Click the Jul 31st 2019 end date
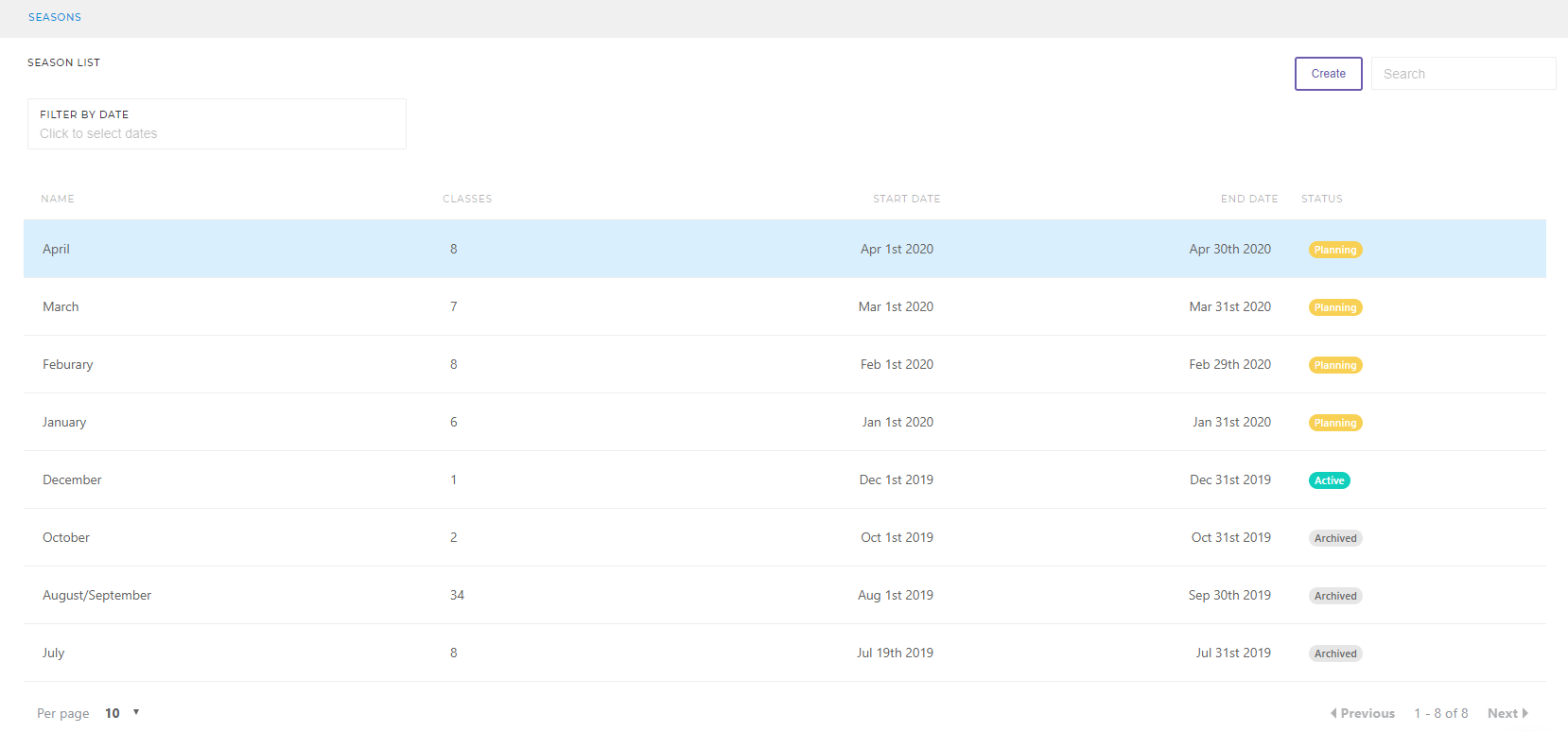Screen dimensions: 1568x732 (x=1233, y=653)
